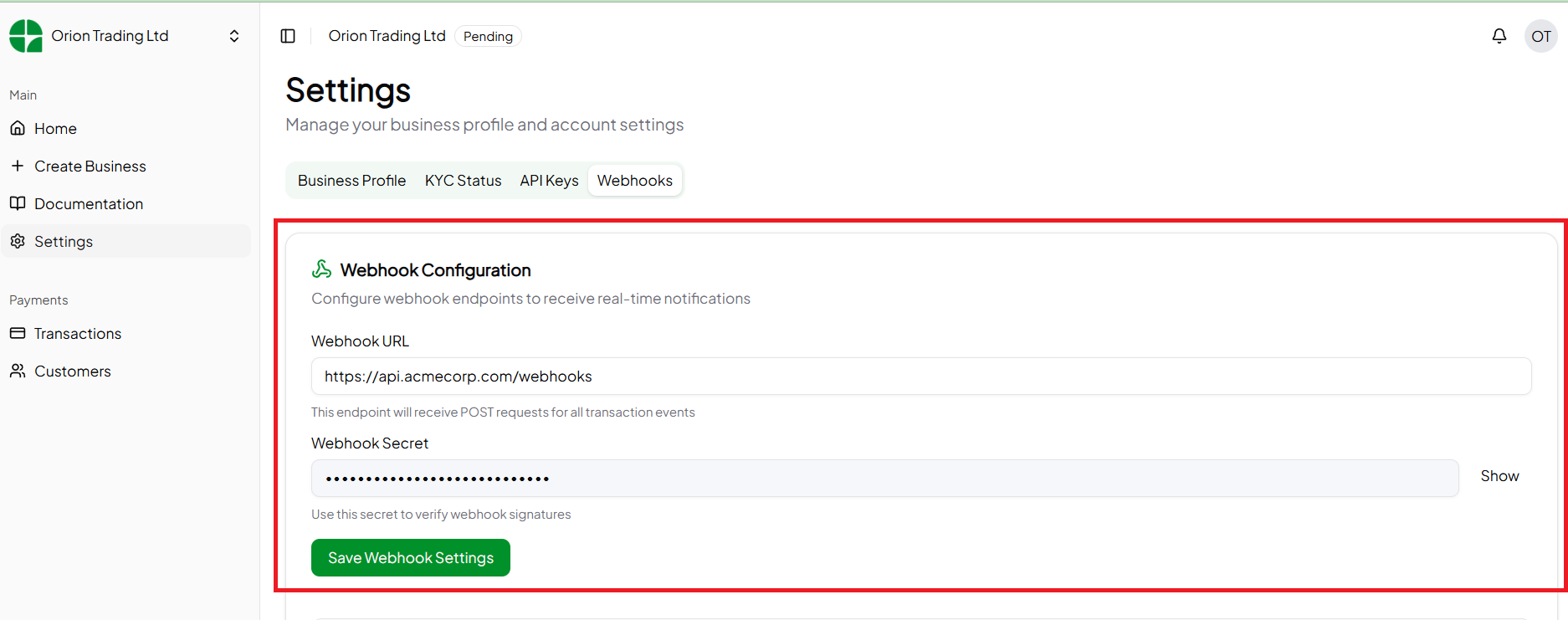Image resolution: width=1568 pixels, height=620 pixels.
Task: Open the notifications bell
Action: pyautogui.click(x=1499, y=36)
